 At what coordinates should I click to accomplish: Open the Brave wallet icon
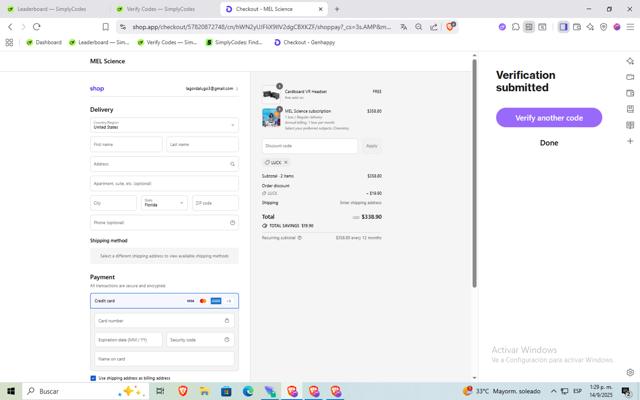pos(577,27)
